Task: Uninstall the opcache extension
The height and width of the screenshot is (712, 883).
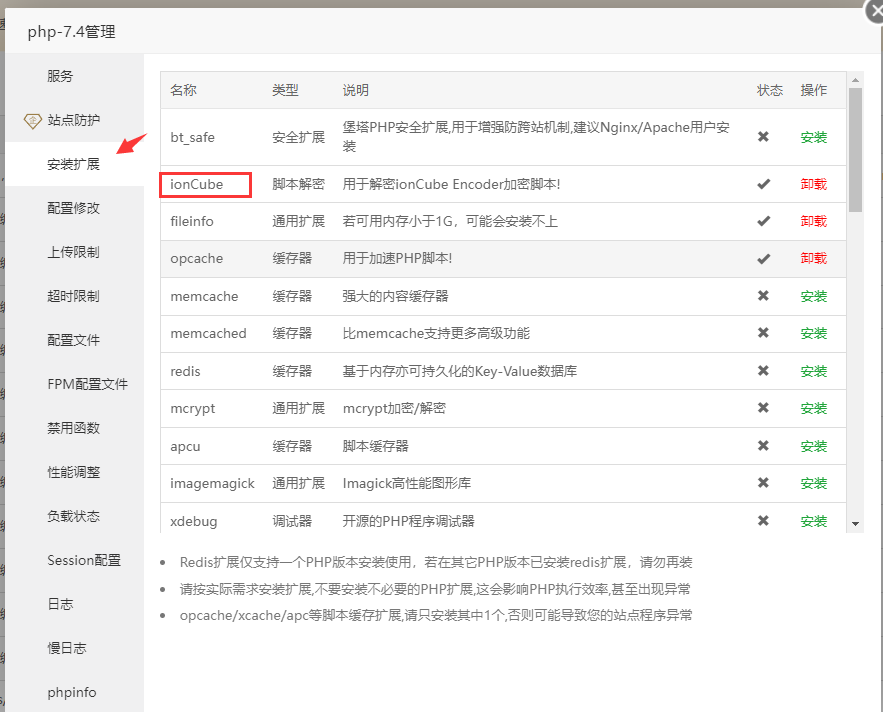Action: 814,258
